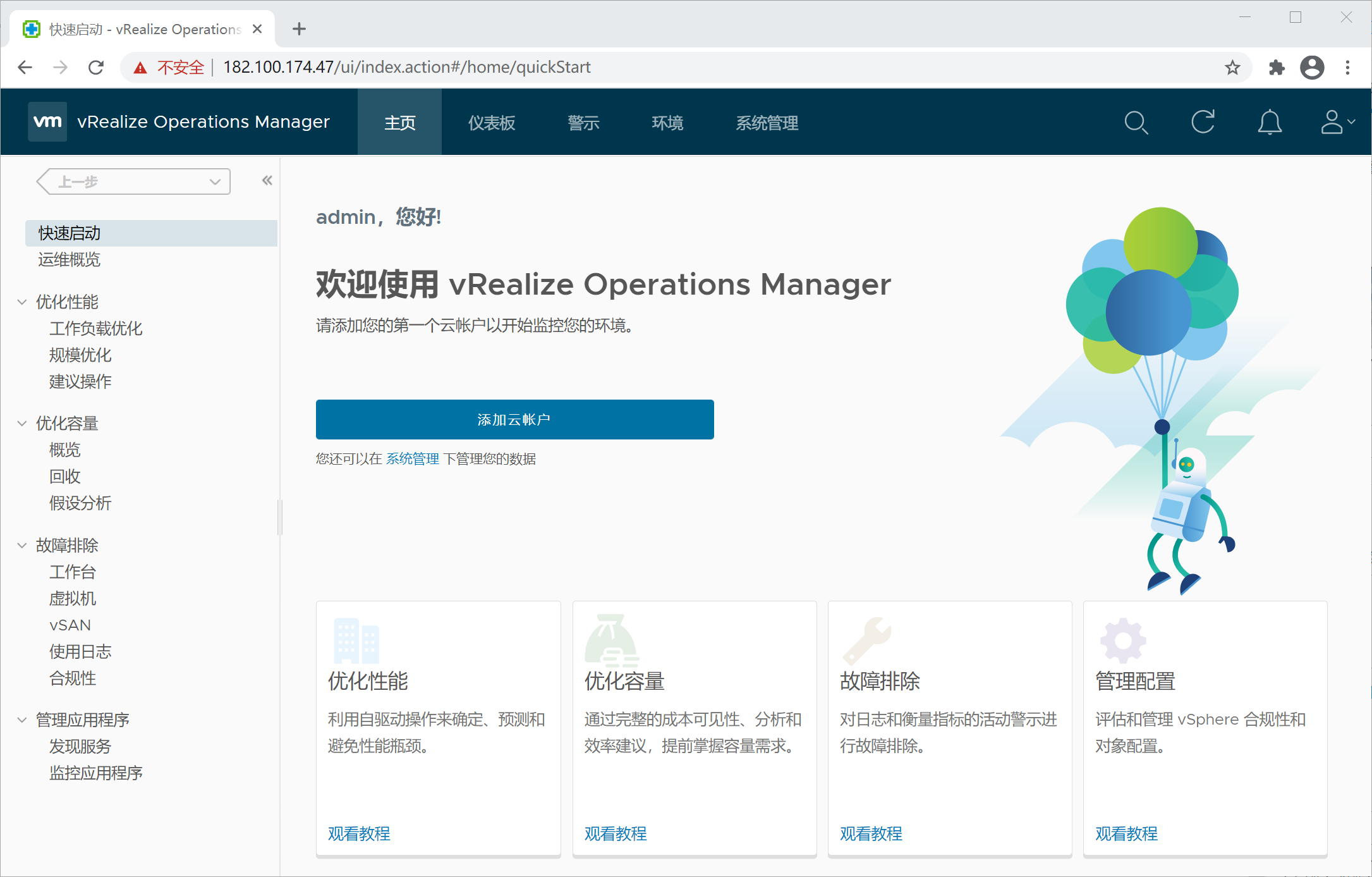Viewport: 1372px width, 877px height.
Task: Click the browser address bar URL
Action: coord(406,68)
